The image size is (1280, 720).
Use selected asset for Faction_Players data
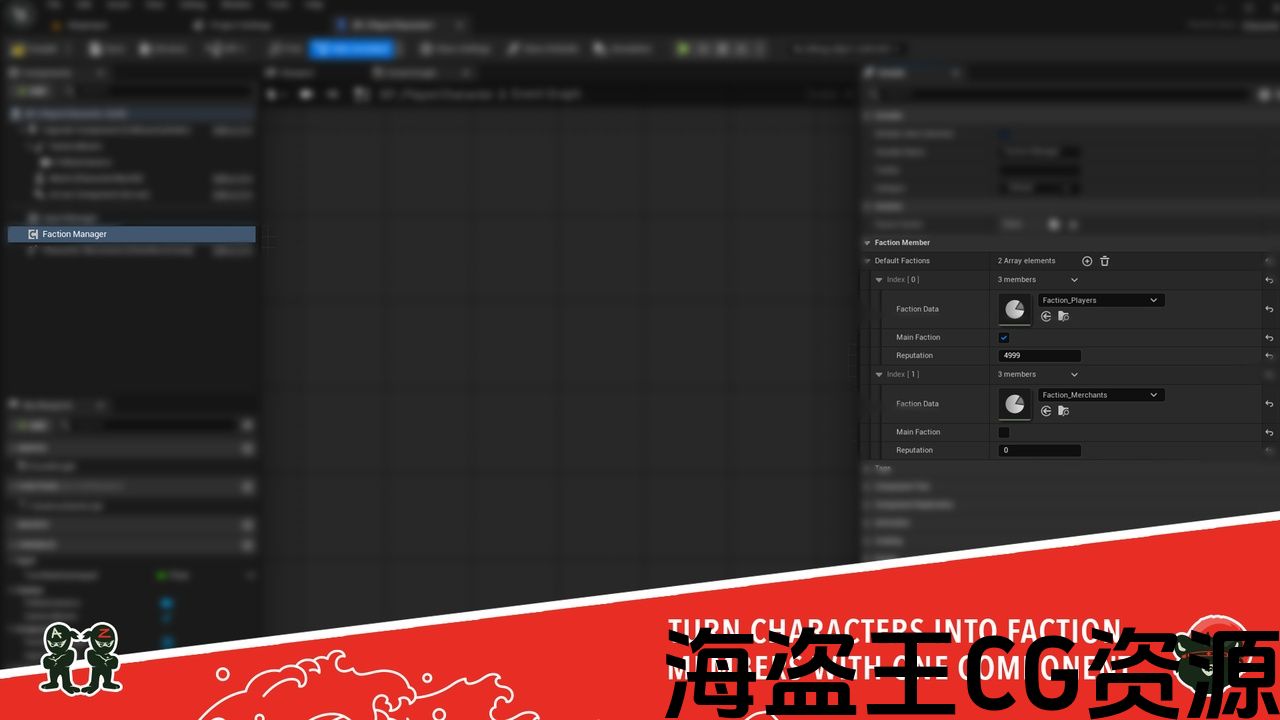tap(1046, 316)
